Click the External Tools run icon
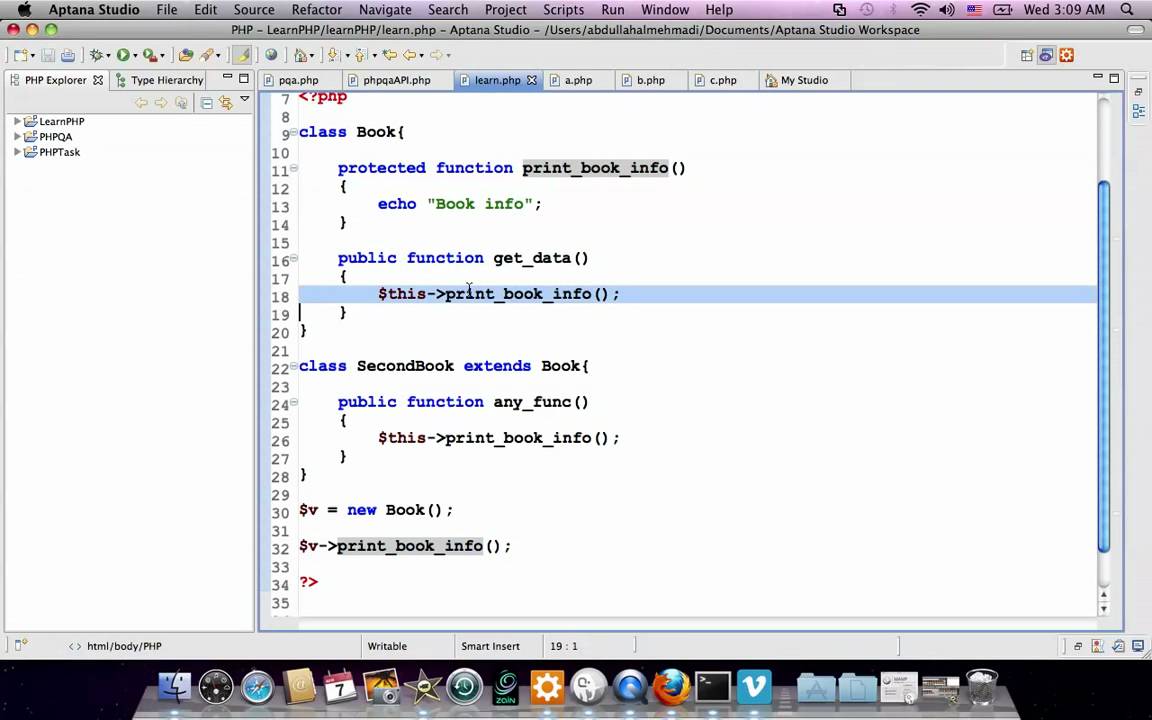Viewport: 1152px width, 720px height. 149,55
